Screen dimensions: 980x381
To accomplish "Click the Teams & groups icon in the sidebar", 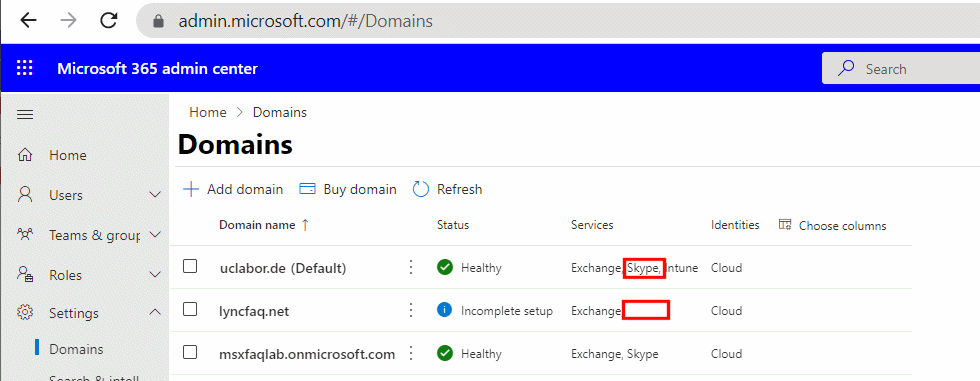I will (x=25, y=235).
